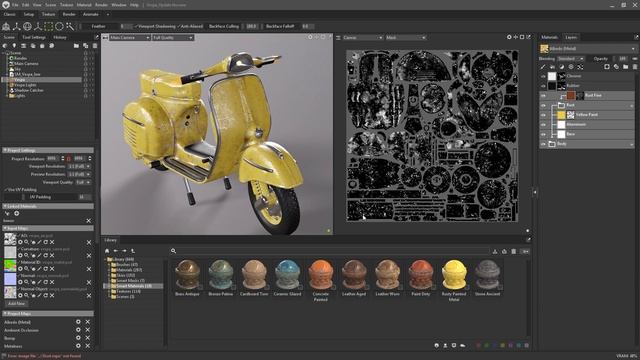Toggle visibility of Chrome layer

point(543,76)
